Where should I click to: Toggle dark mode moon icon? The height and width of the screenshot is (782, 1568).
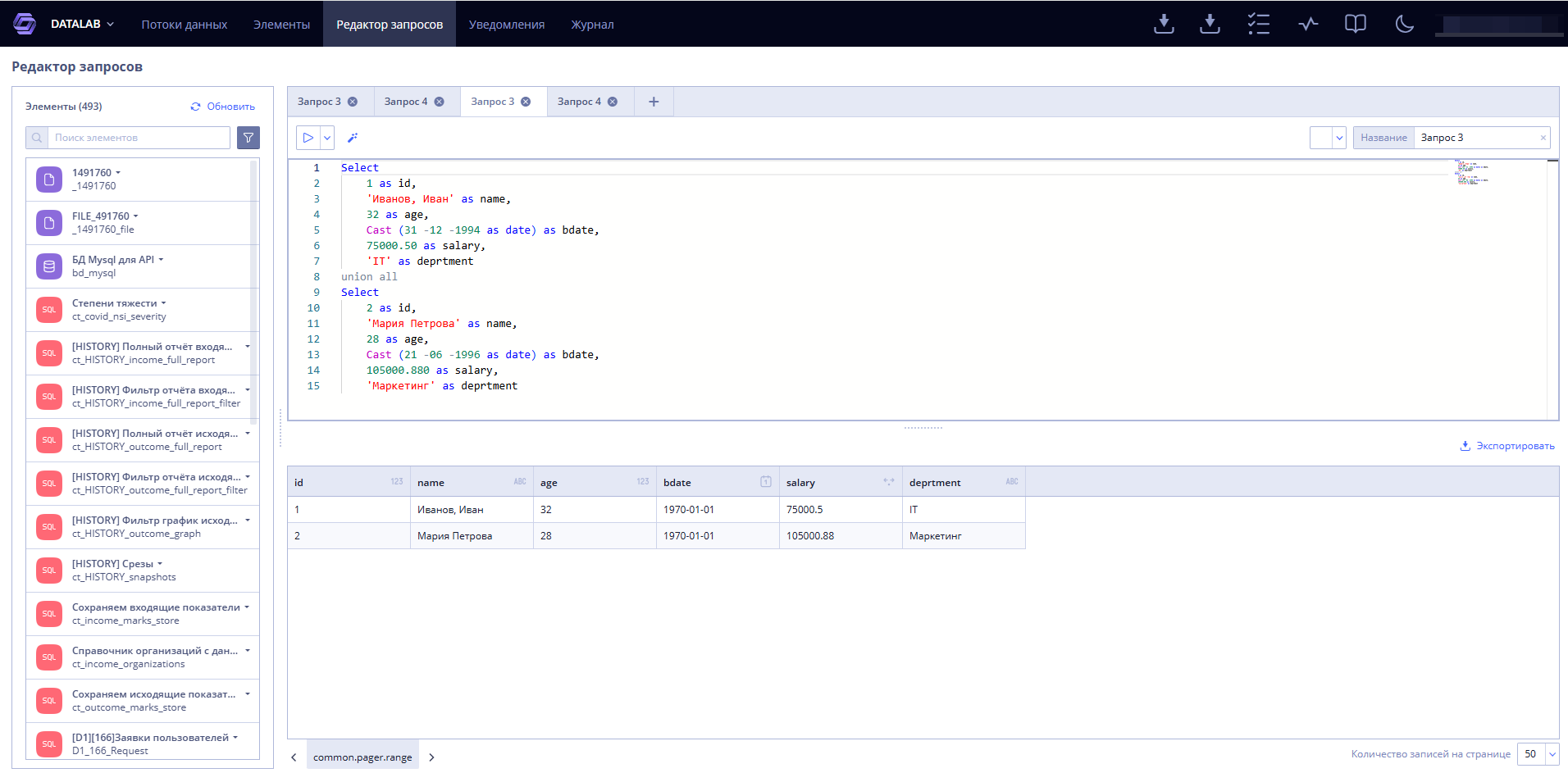pos(1404,24)
